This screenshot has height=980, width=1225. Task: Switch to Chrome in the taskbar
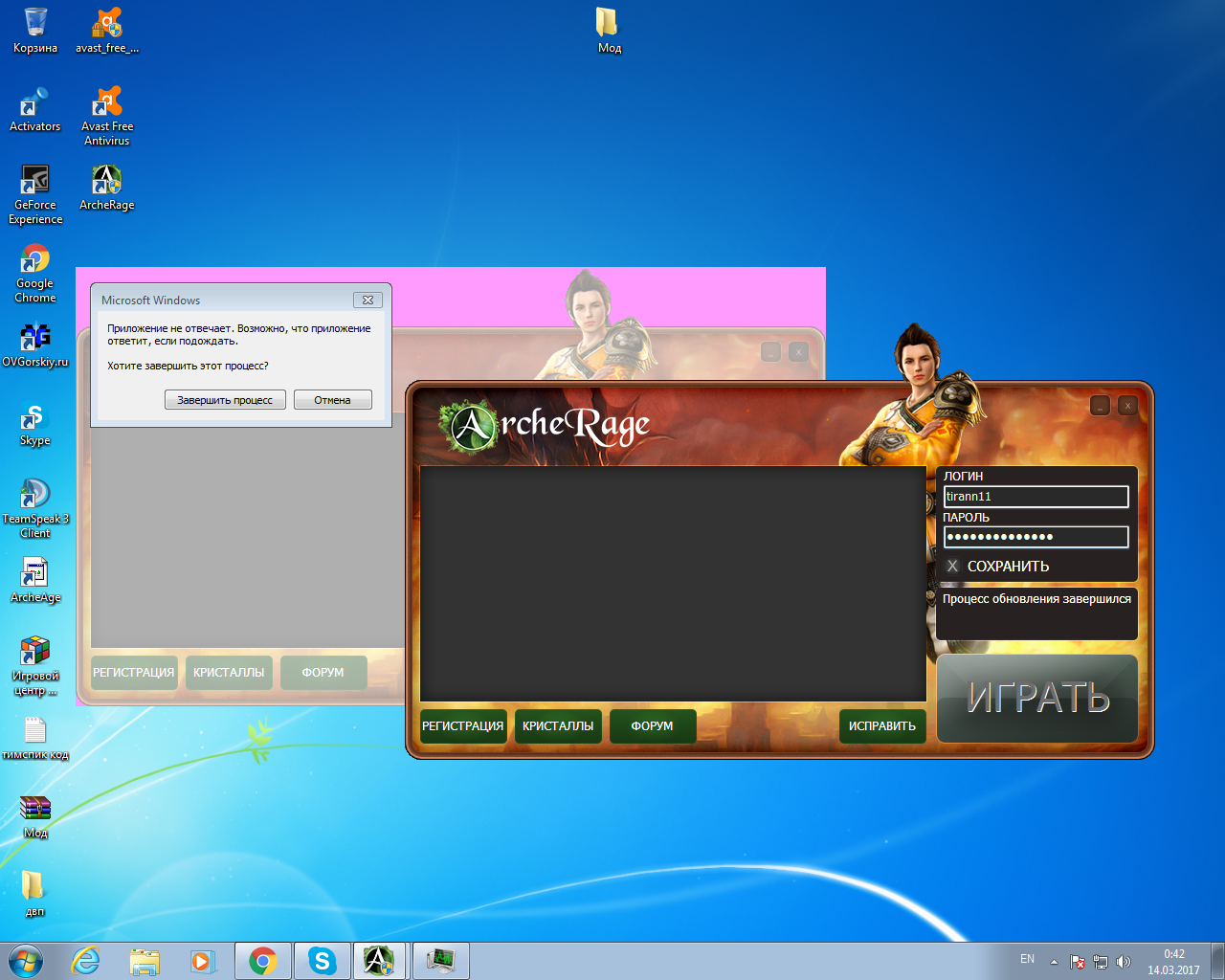(263, 961)
